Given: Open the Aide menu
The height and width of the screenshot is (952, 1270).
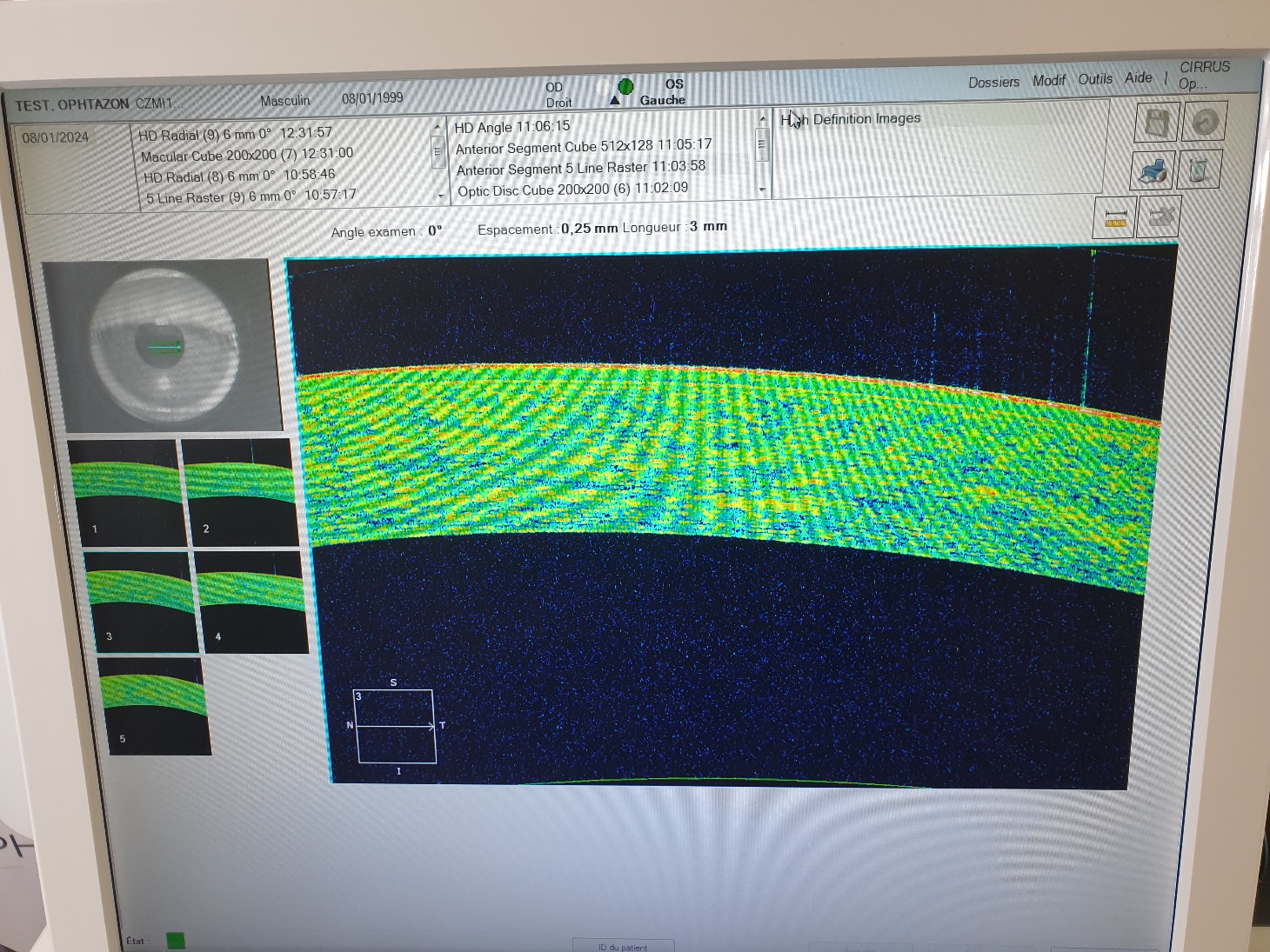Looking at the screenshot, I should (1138, 77).
